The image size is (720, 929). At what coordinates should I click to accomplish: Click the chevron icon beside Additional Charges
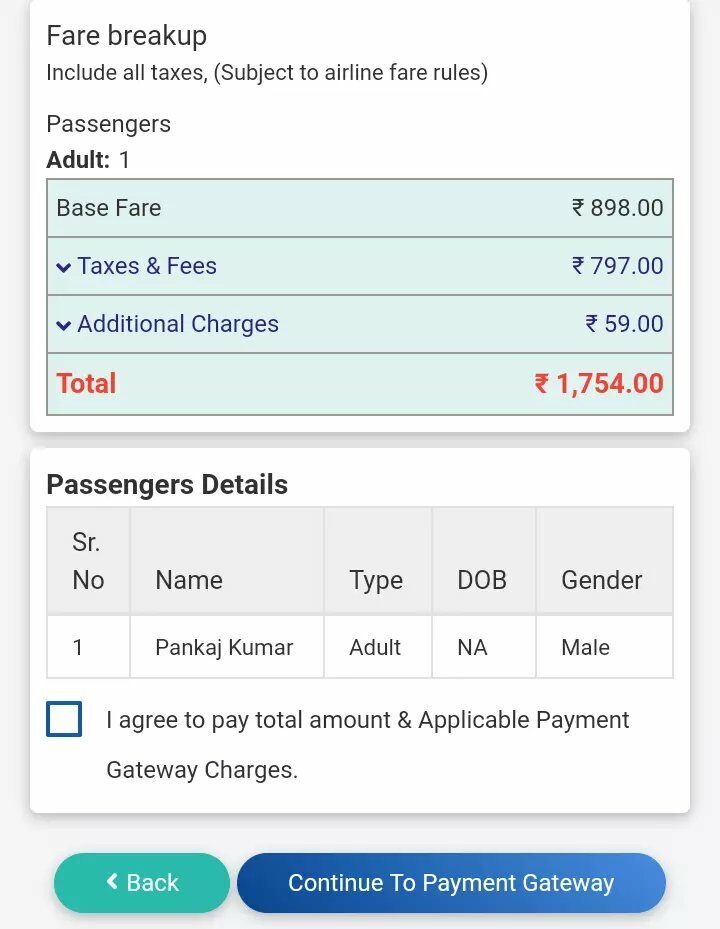64,325
